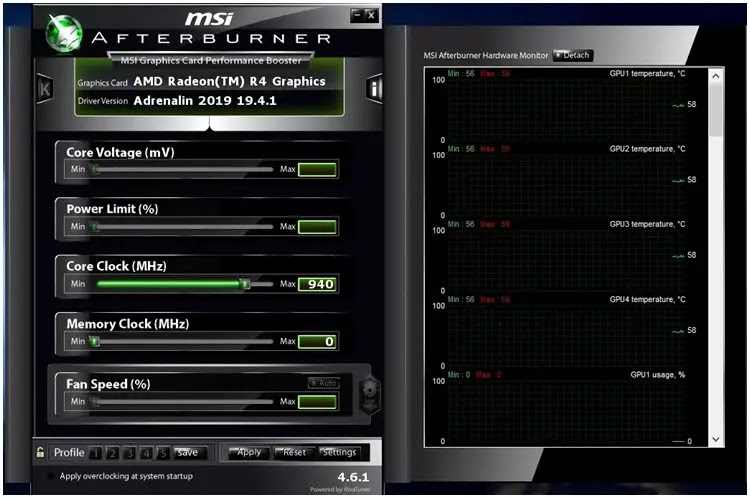The width and height of the screenshot is (750, 498).
Task: Click the MSI Afterburner dragon logo
Action: coord(63,33)
